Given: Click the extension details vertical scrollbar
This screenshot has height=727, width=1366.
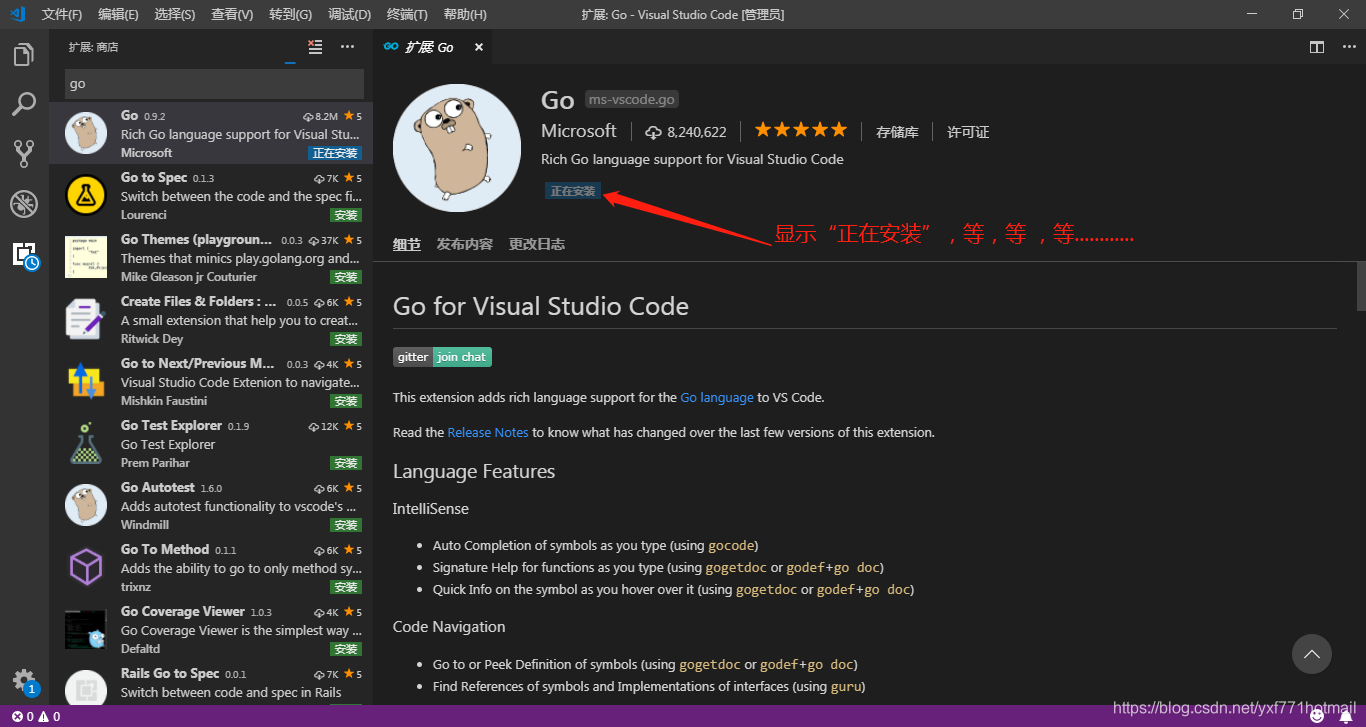Looking at the screenshot, I should point(1361,286).
